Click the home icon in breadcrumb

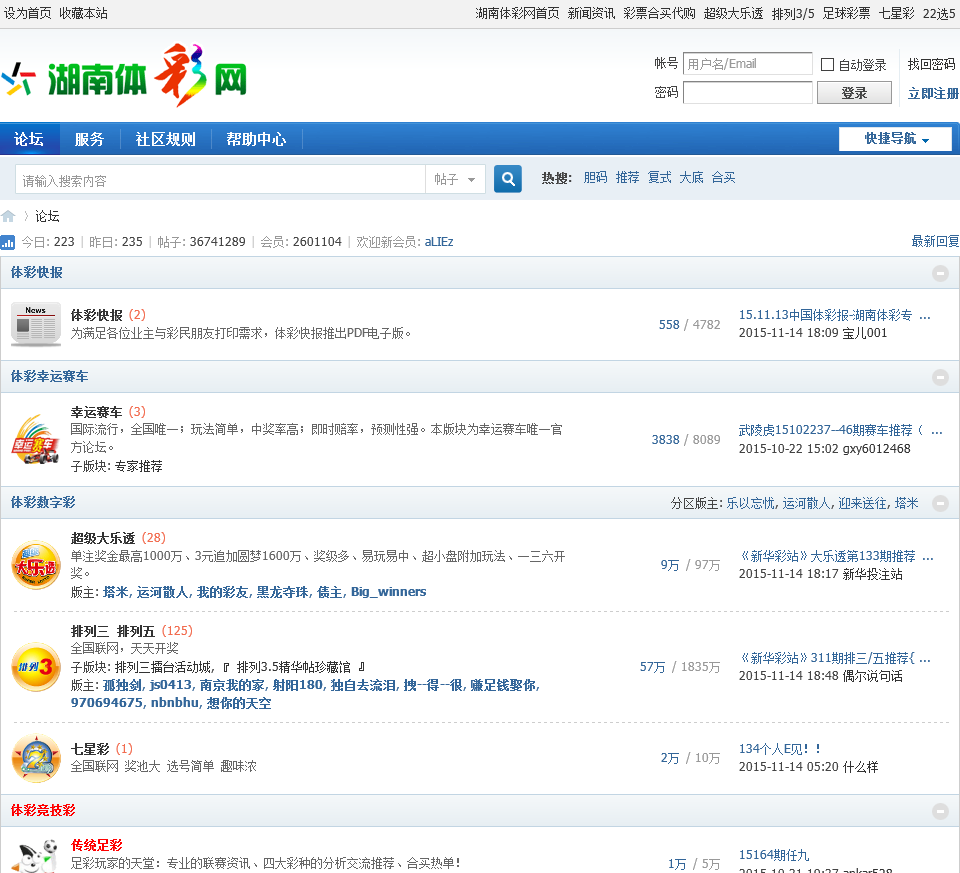point(8,216)
